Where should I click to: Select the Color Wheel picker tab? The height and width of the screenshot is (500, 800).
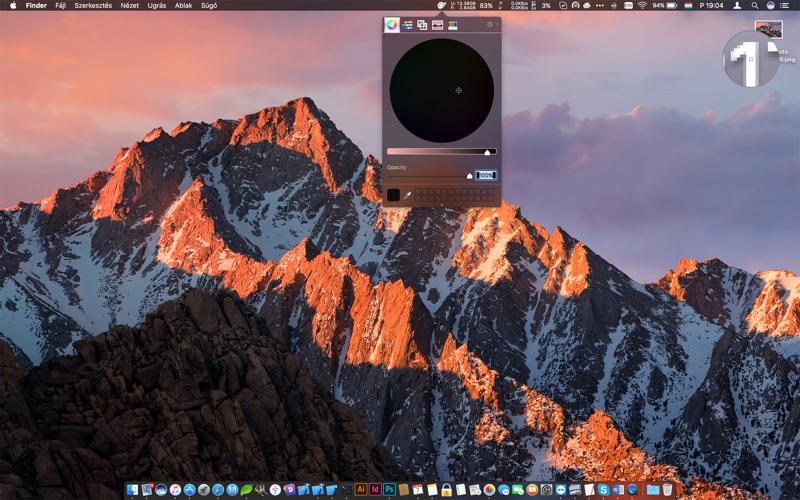[x=391, y=25]
